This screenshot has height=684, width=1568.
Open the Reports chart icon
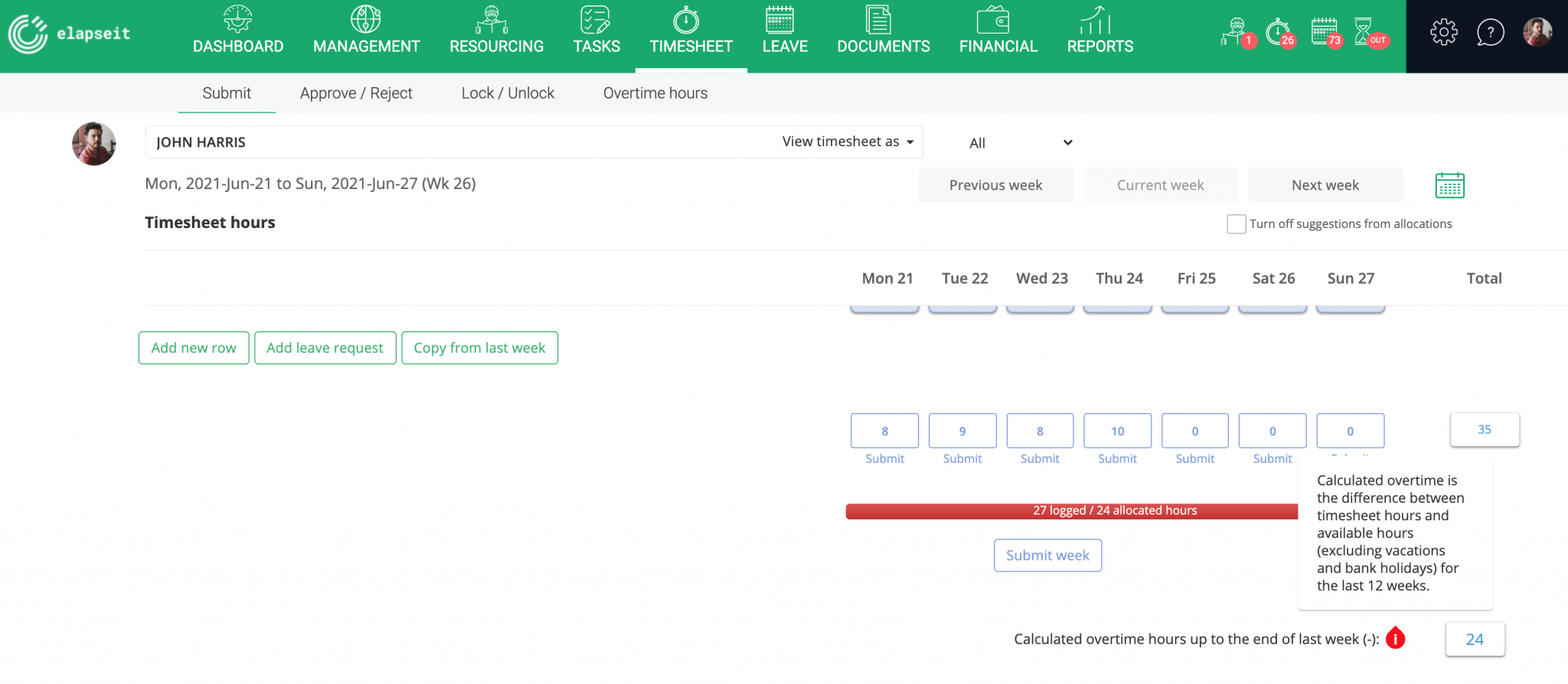pyautogui.click(x=1096, y=20)
